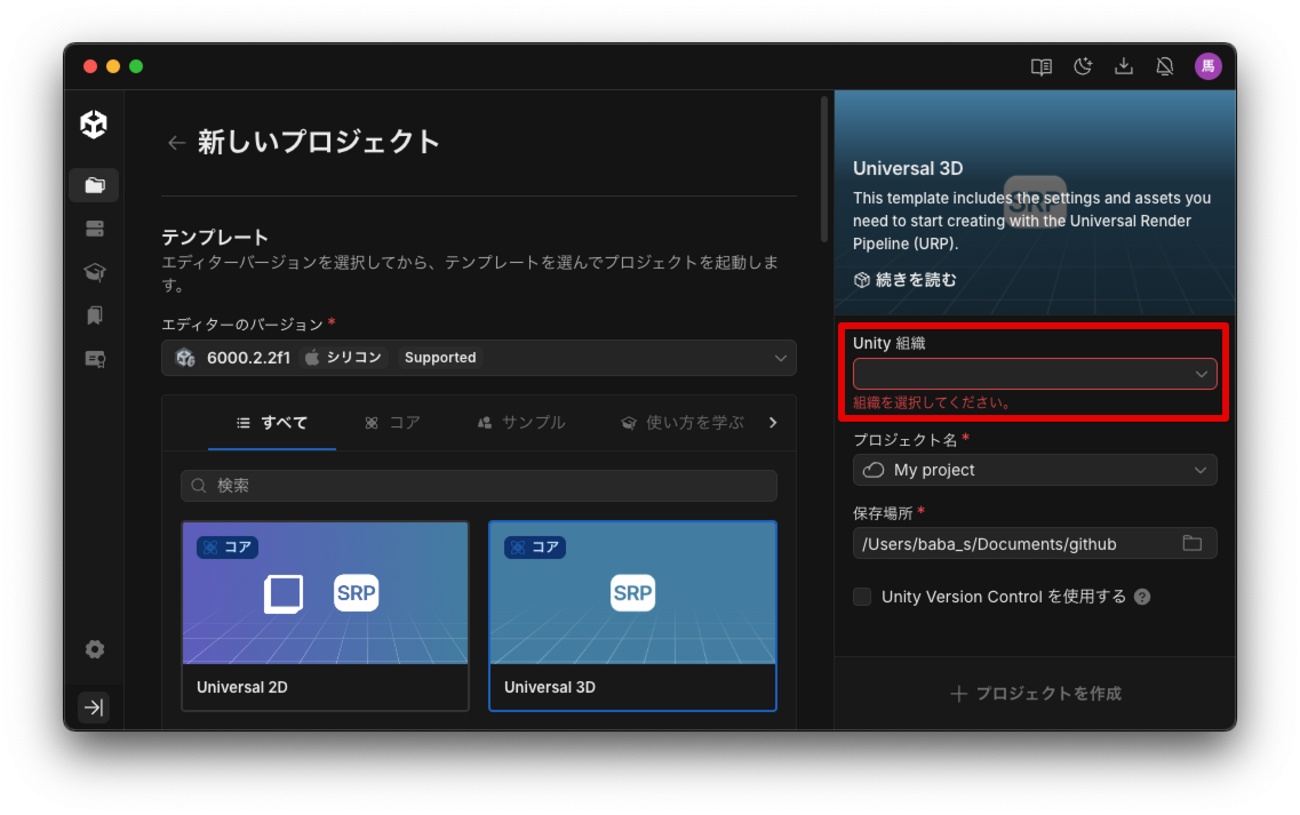Open the editor version 6000.2.2f1 dropdown
Screen dimensions: 1300x815
click(x=478, y=358)
